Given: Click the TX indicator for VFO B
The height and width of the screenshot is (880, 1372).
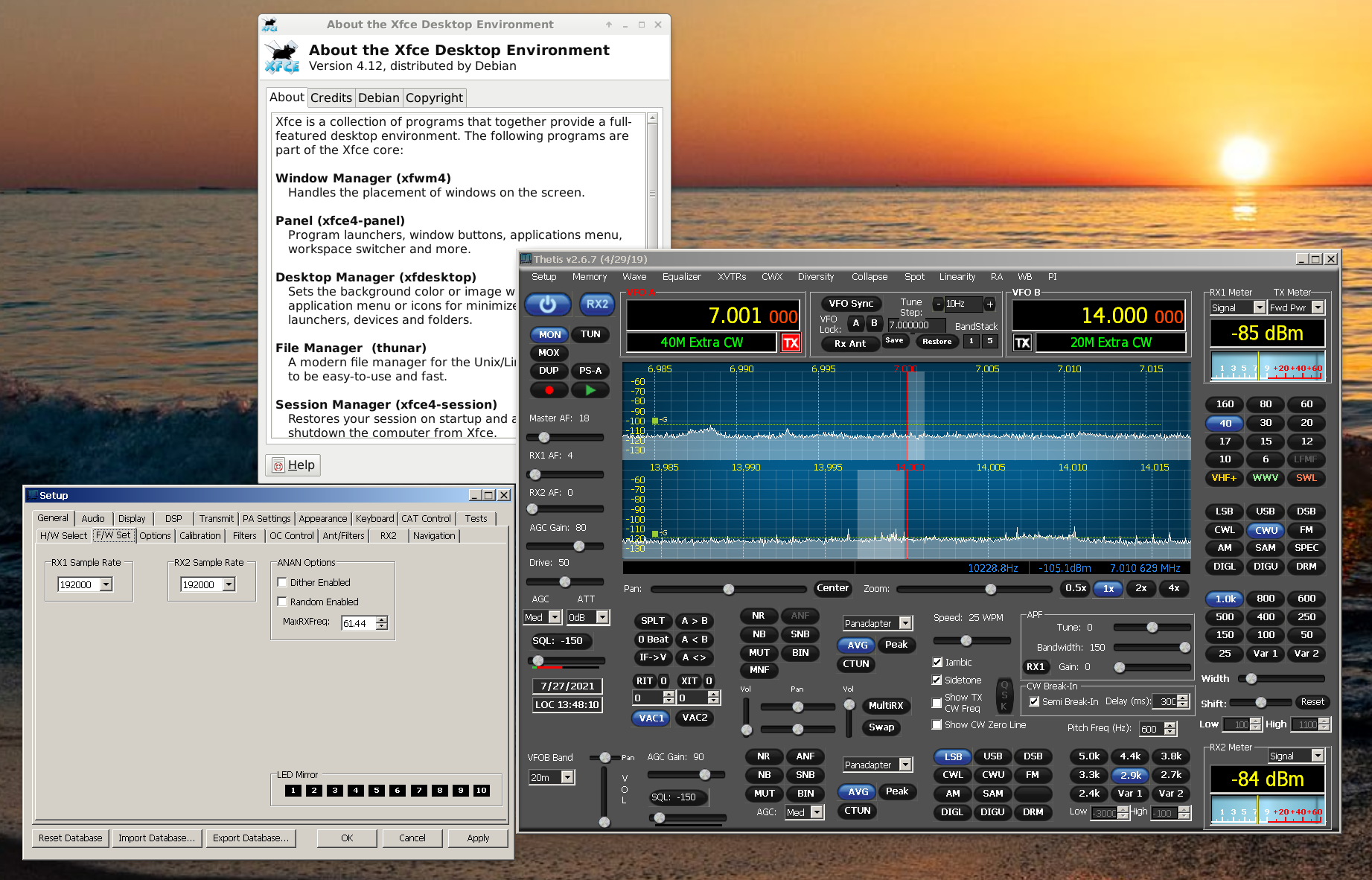Looking at the screenshot, I should (x=1023, y=342).
